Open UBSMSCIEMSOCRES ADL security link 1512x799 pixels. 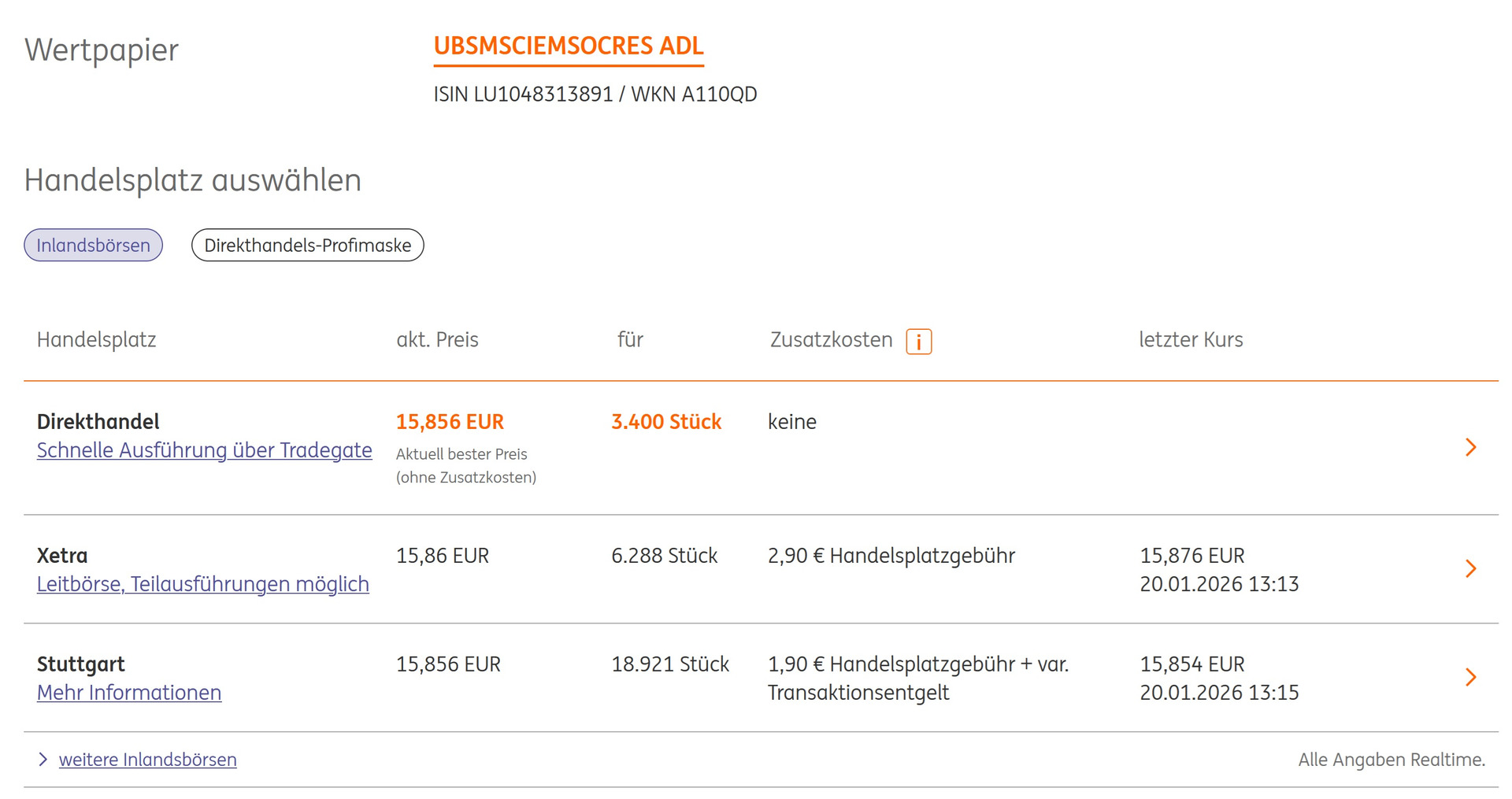tap(568, 46)
